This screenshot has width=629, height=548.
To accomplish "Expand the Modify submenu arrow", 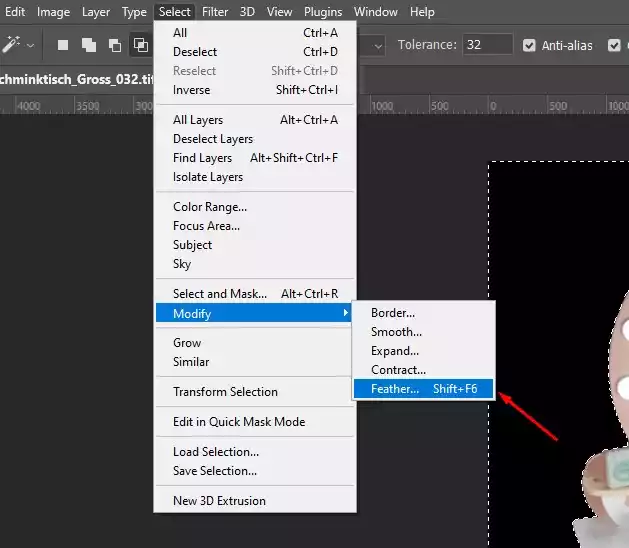I will [x=346, y=314].
